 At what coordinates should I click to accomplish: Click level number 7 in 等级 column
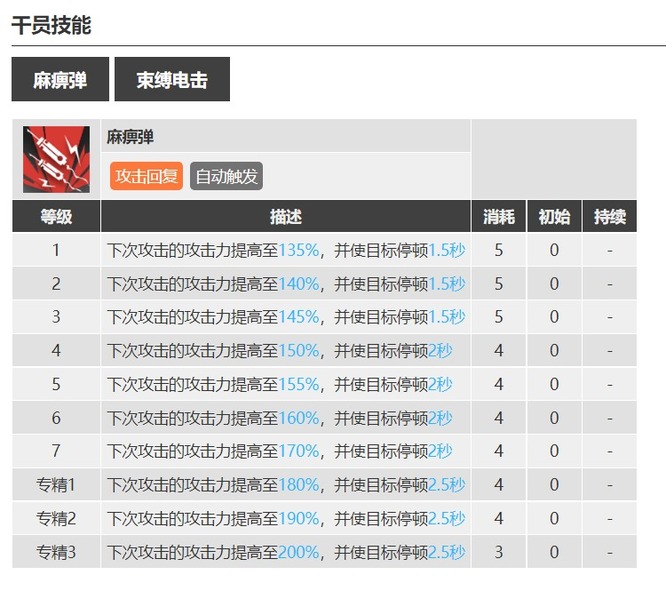click(56, 451)
